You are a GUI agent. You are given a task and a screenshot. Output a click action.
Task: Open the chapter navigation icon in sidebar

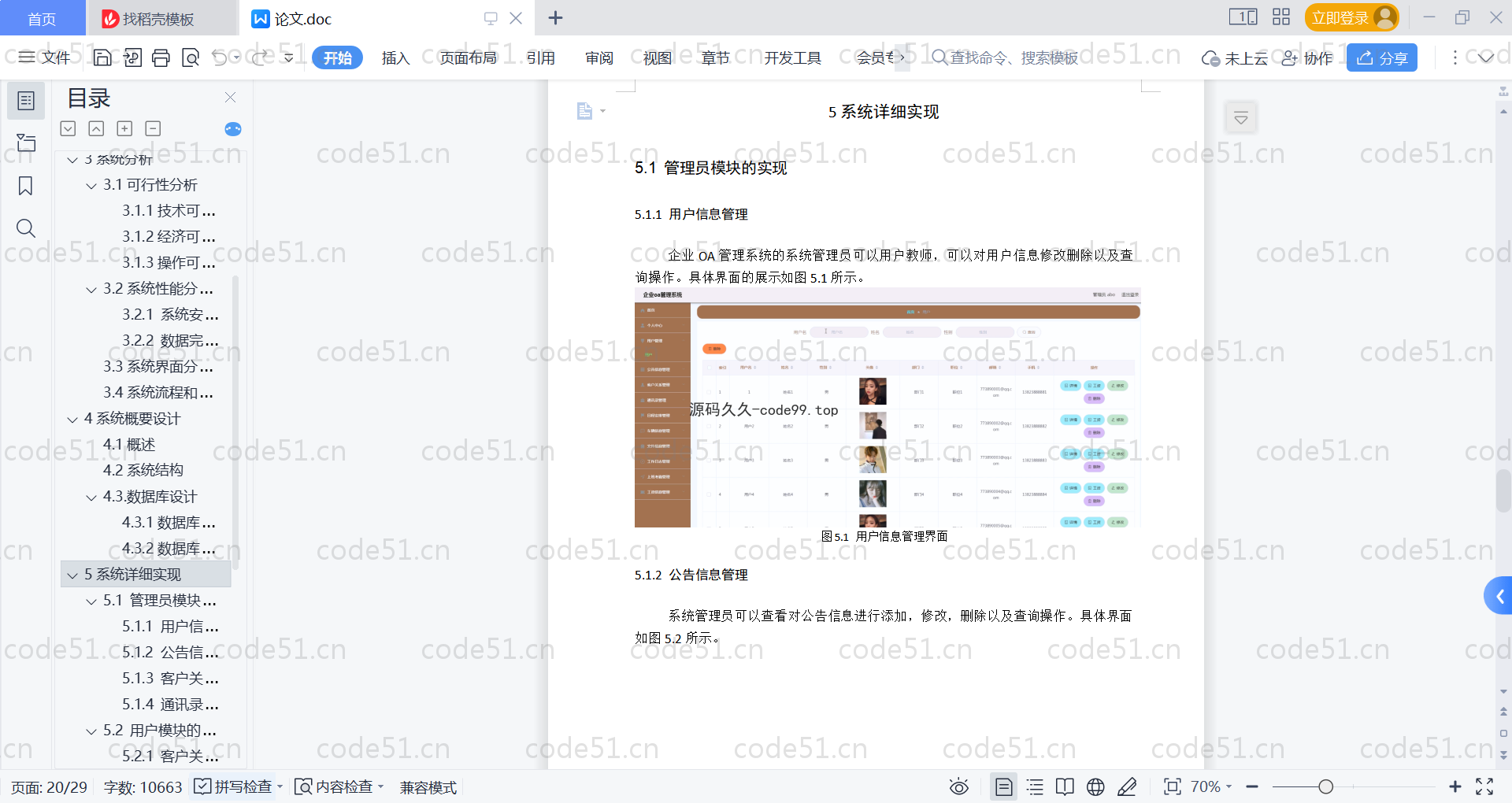(26, 142)
